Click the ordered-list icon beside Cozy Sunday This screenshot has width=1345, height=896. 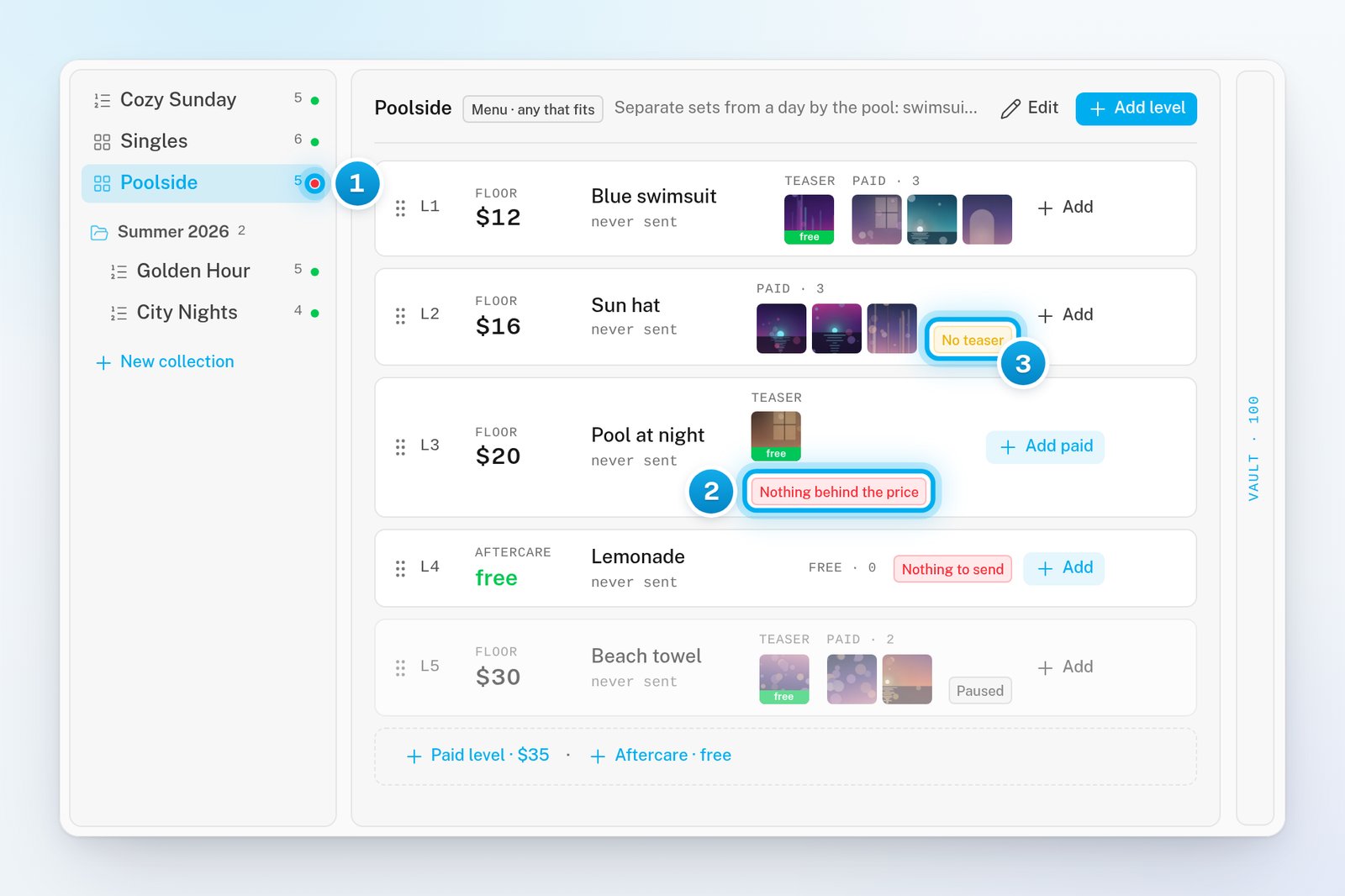[102, 101]
